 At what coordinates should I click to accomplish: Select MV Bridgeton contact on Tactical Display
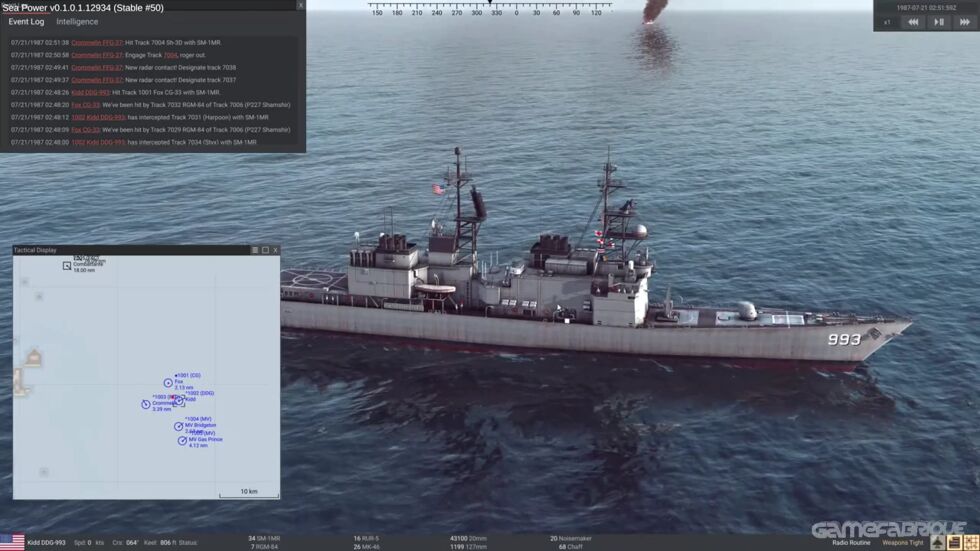coord(178,426)
